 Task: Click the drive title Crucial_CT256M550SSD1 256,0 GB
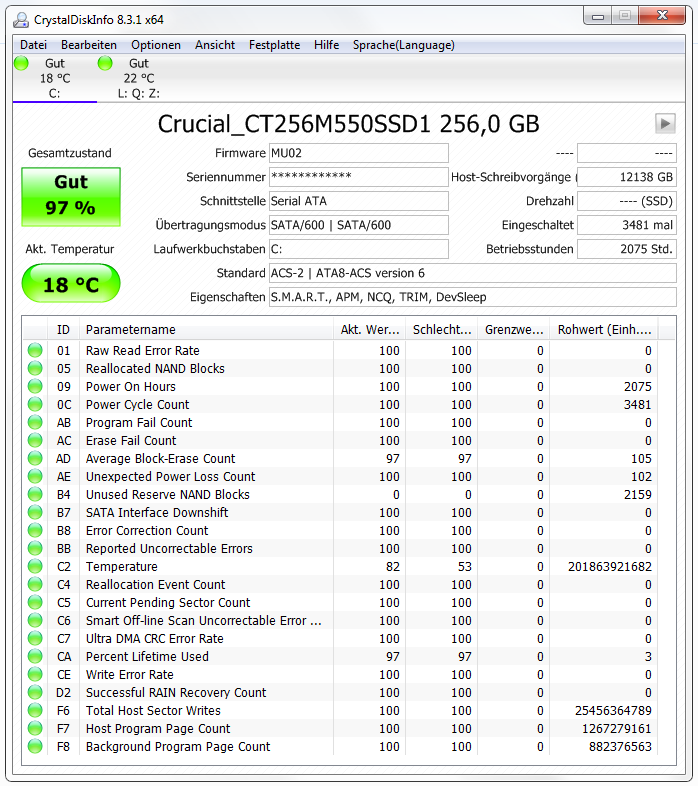tap(348, 124)
